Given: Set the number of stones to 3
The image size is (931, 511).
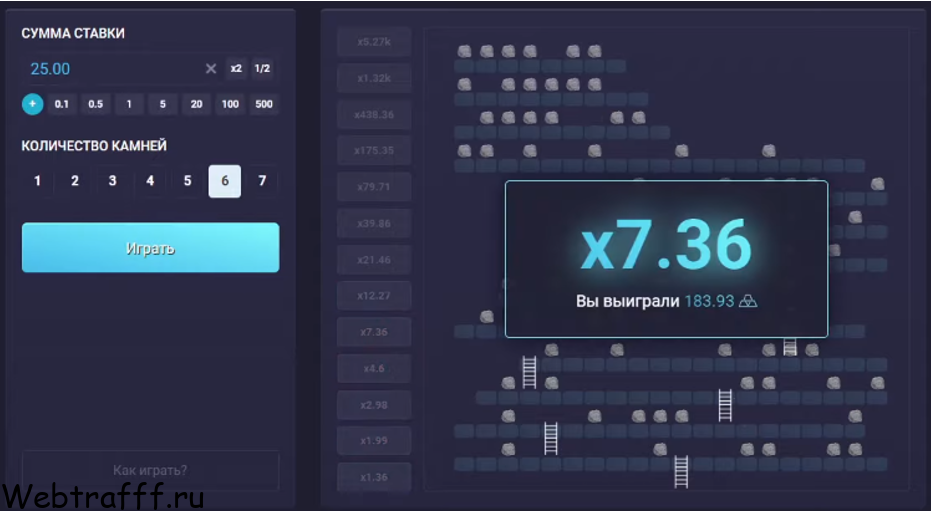Looking at the screenshot, I should pyautogui.click(x=112, y=181).
